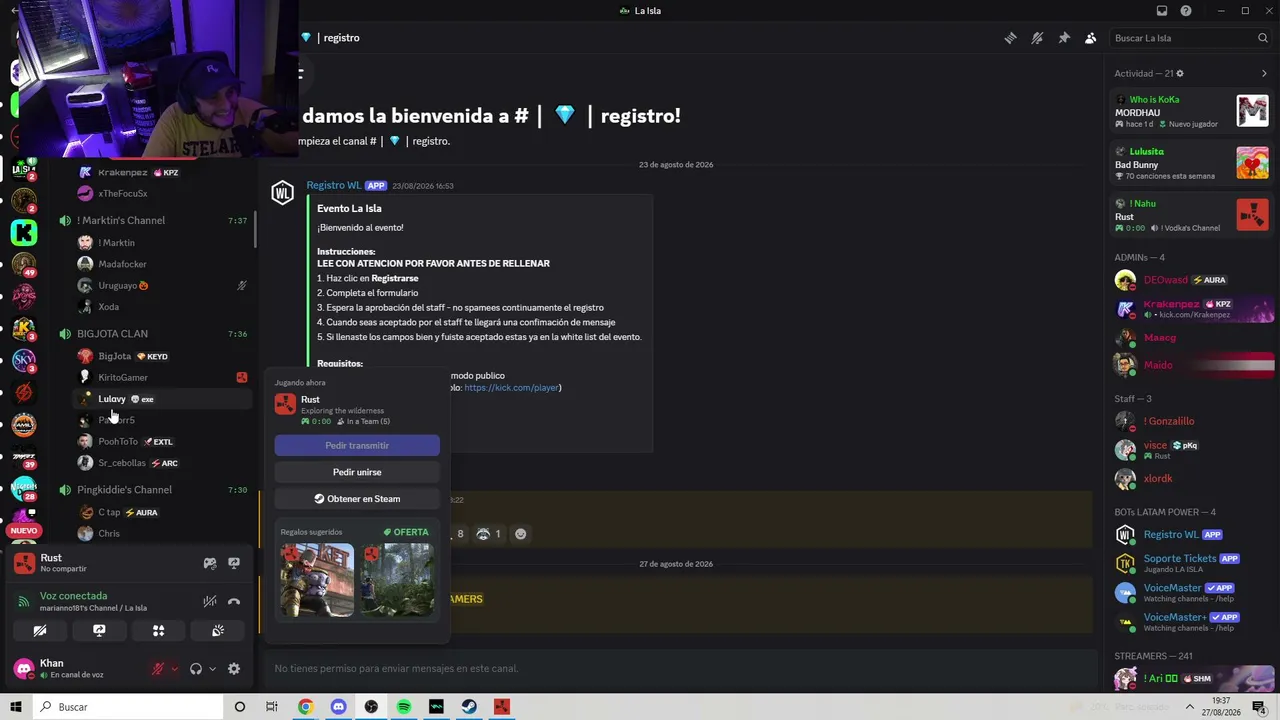
Task: Open the Discord help icon
Action: tap(1186, 11)
